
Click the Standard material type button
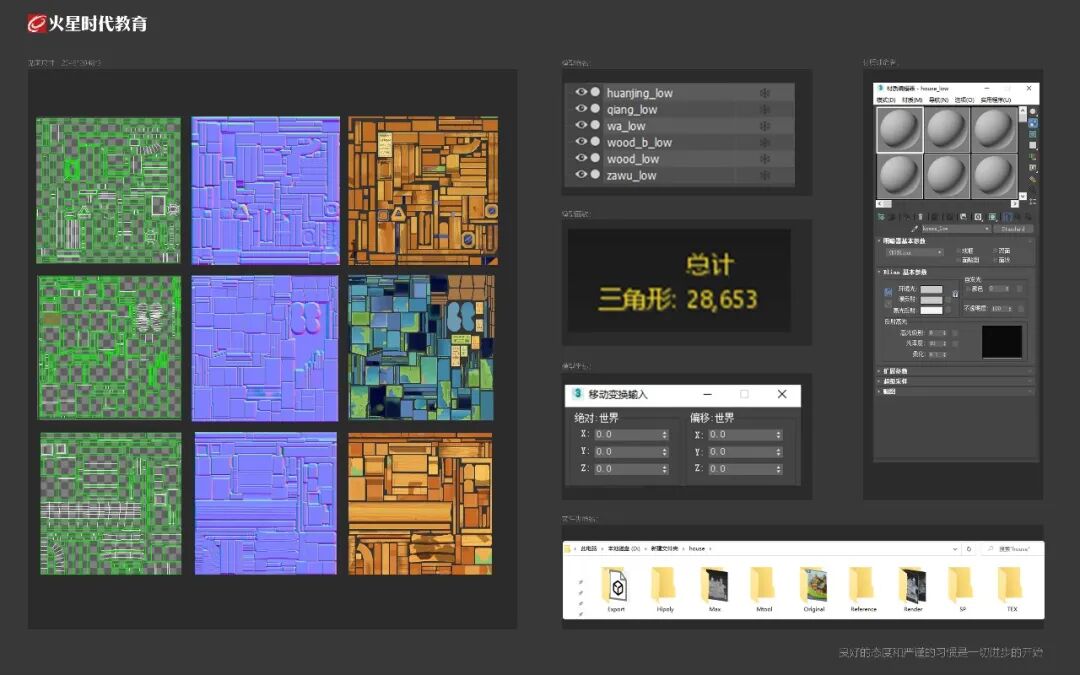pos(1013,229)
